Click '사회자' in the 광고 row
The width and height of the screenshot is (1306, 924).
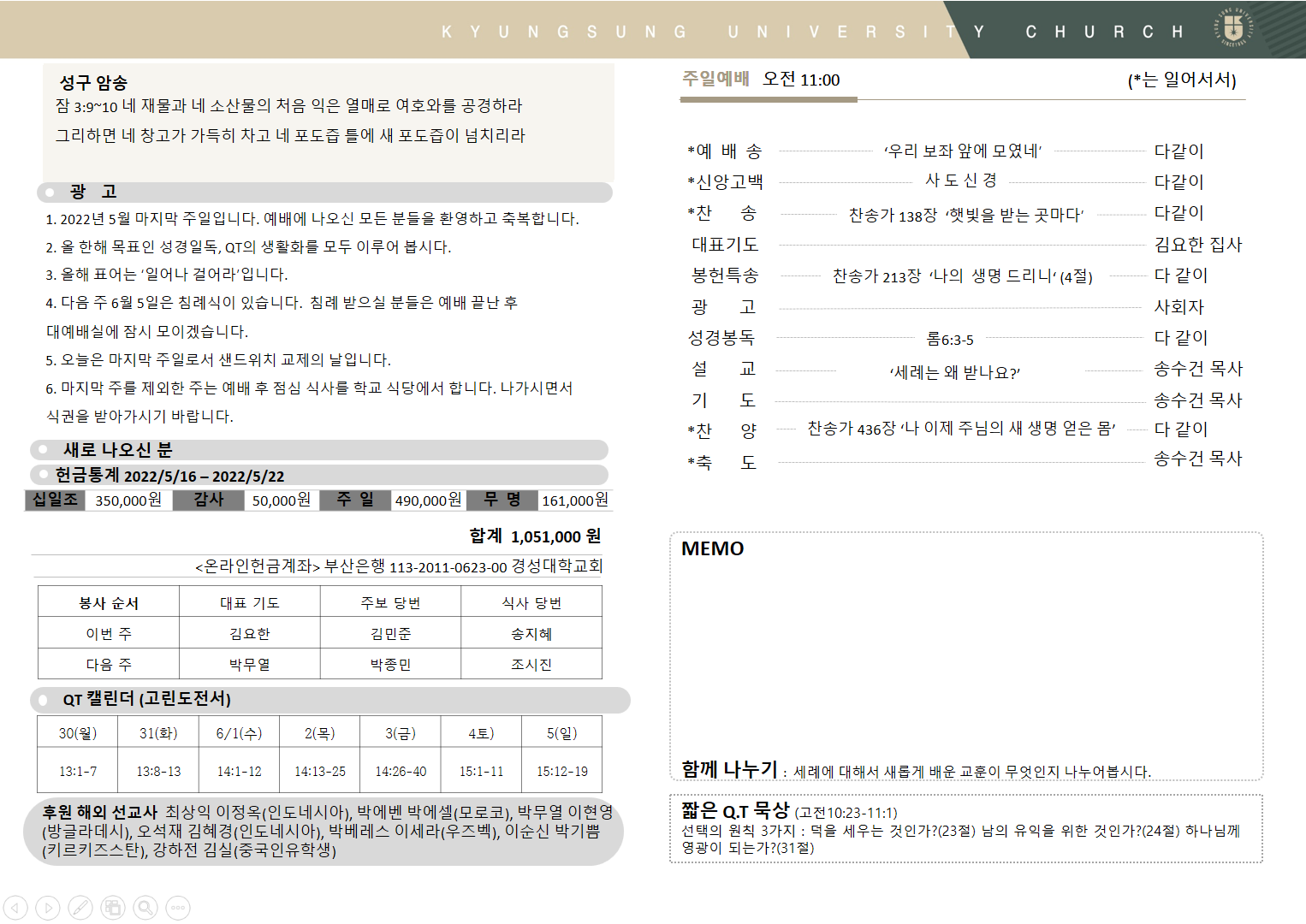[1178, 307]
